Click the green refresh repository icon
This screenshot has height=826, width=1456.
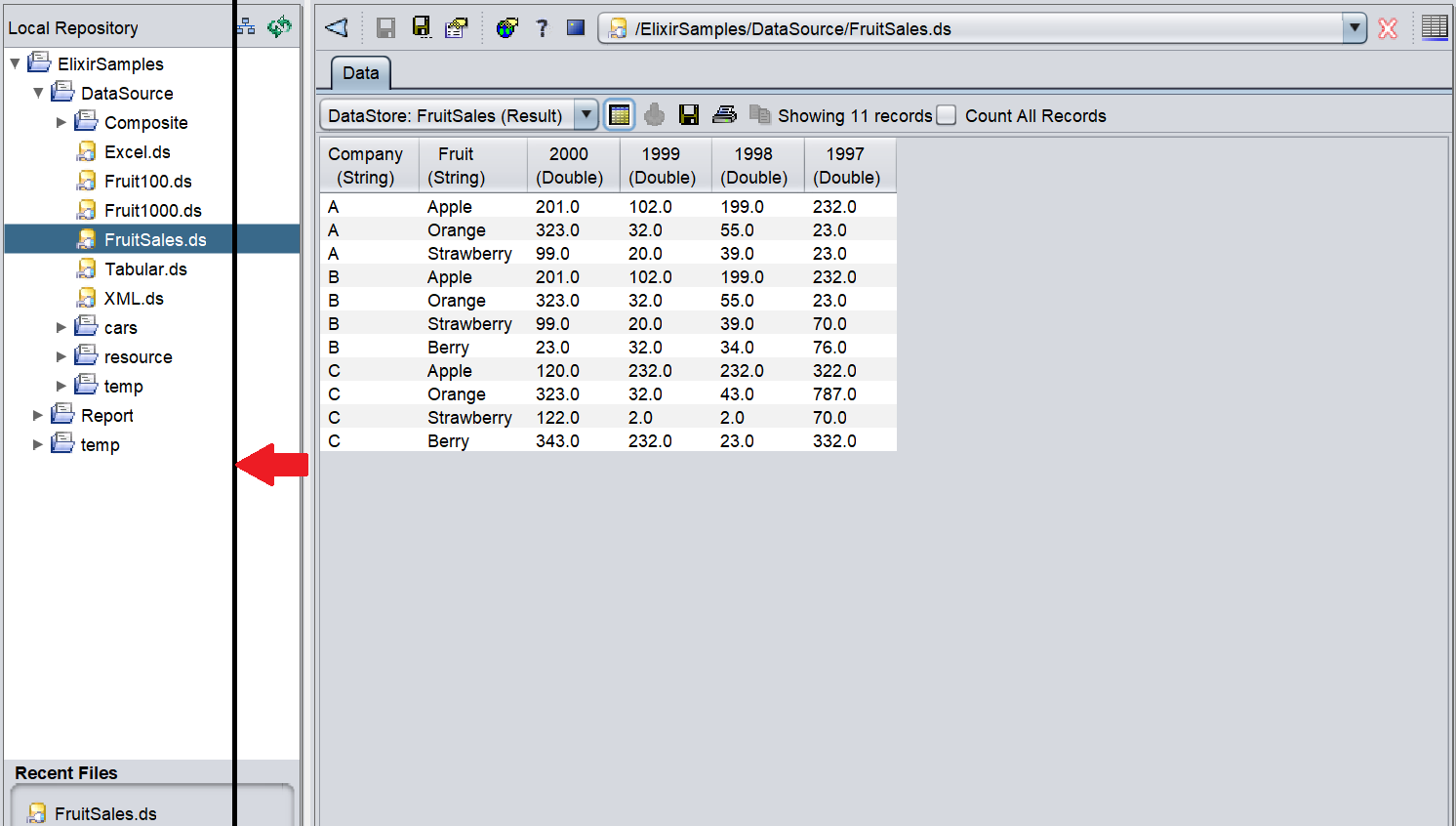279,27
